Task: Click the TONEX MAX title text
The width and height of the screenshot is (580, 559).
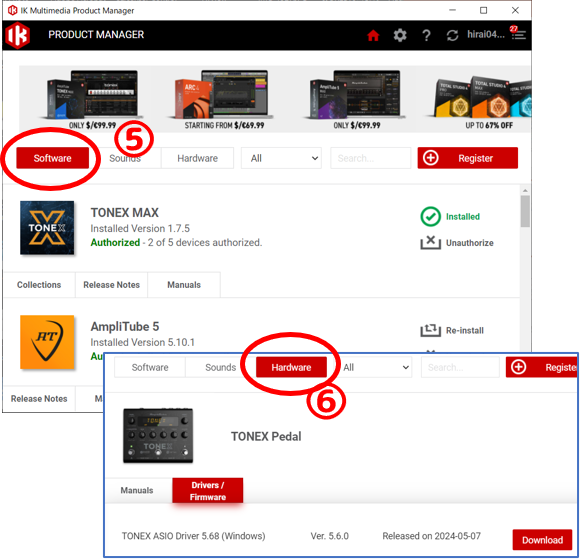Action: click(125, 212)
